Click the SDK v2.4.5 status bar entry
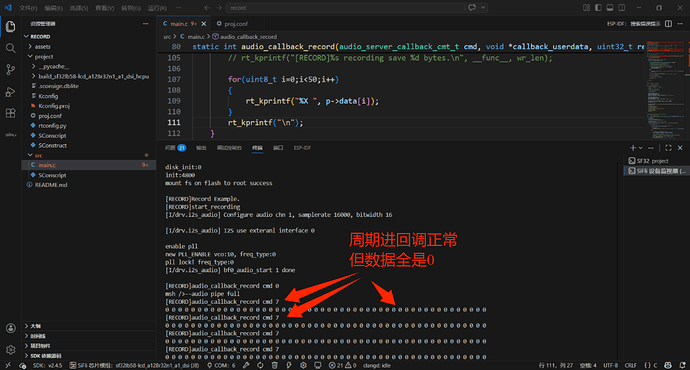The image size is (690, 370). (47, 365)
